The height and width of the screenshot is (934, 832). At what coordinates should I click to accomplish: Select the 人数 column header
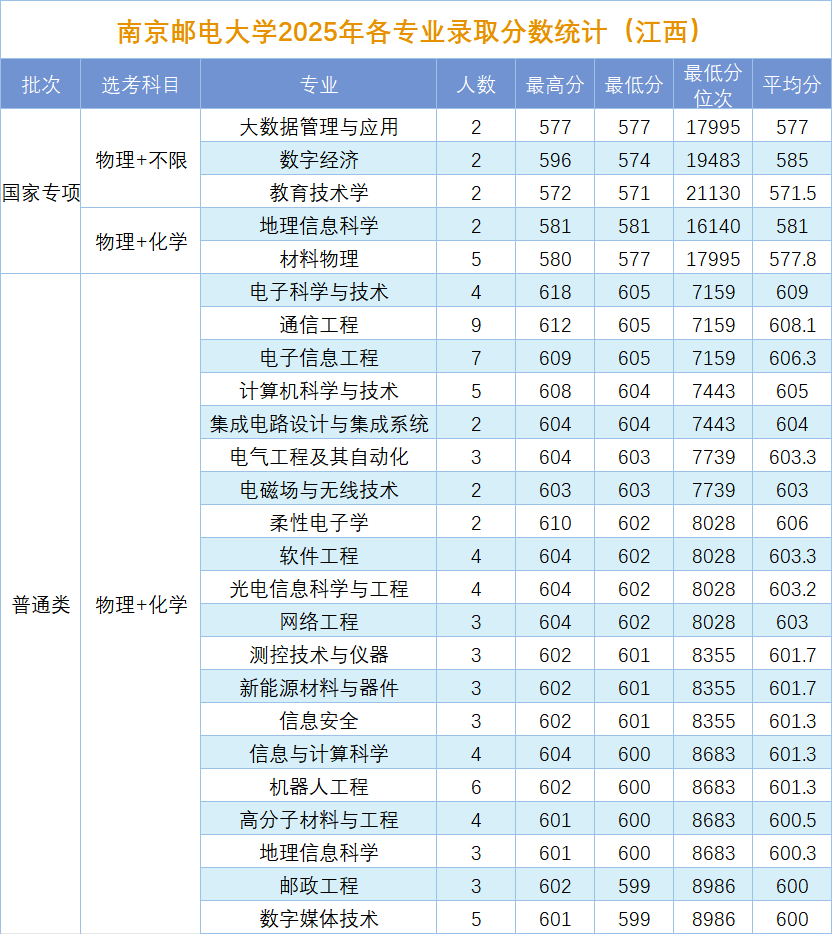pyautogui.click(x=476, y=85)
